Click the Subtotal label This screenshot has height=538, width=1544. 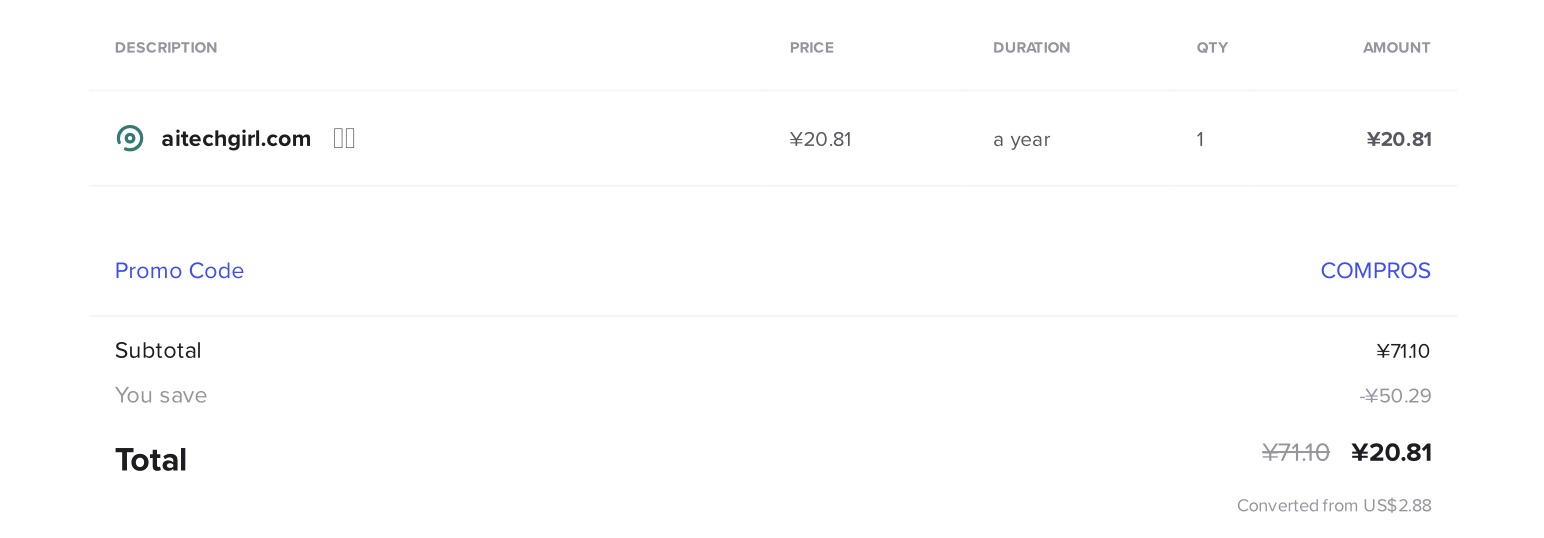(158, 351)
